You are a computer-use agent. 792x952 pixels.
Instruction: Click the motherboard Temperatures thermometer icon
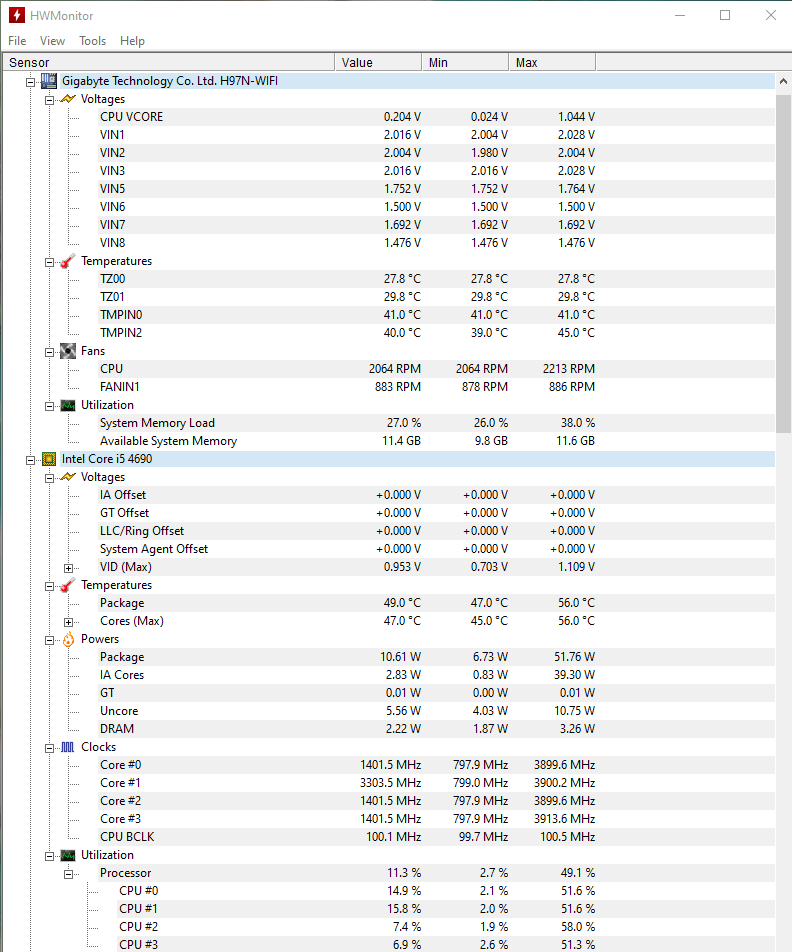pyautogui.click(x=68, y=261)
